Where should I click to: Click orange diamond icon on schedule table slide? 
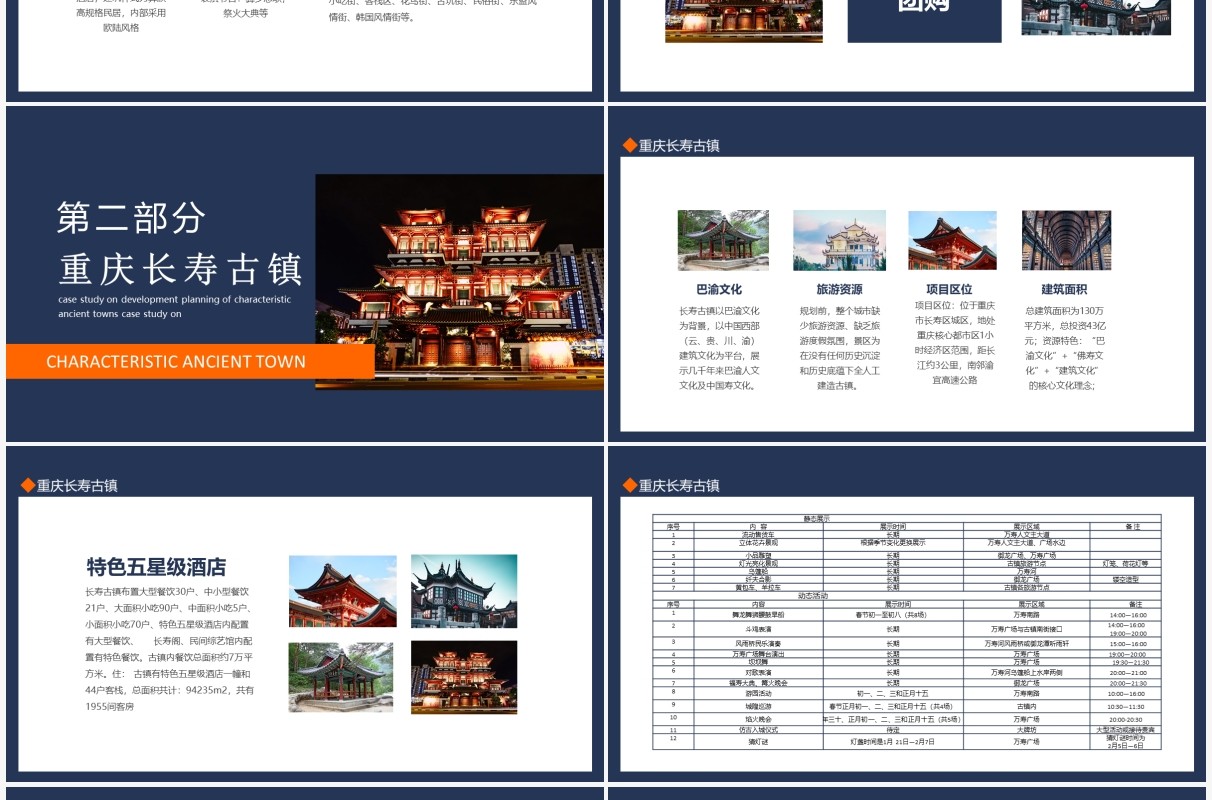click(x=630, y=485)
